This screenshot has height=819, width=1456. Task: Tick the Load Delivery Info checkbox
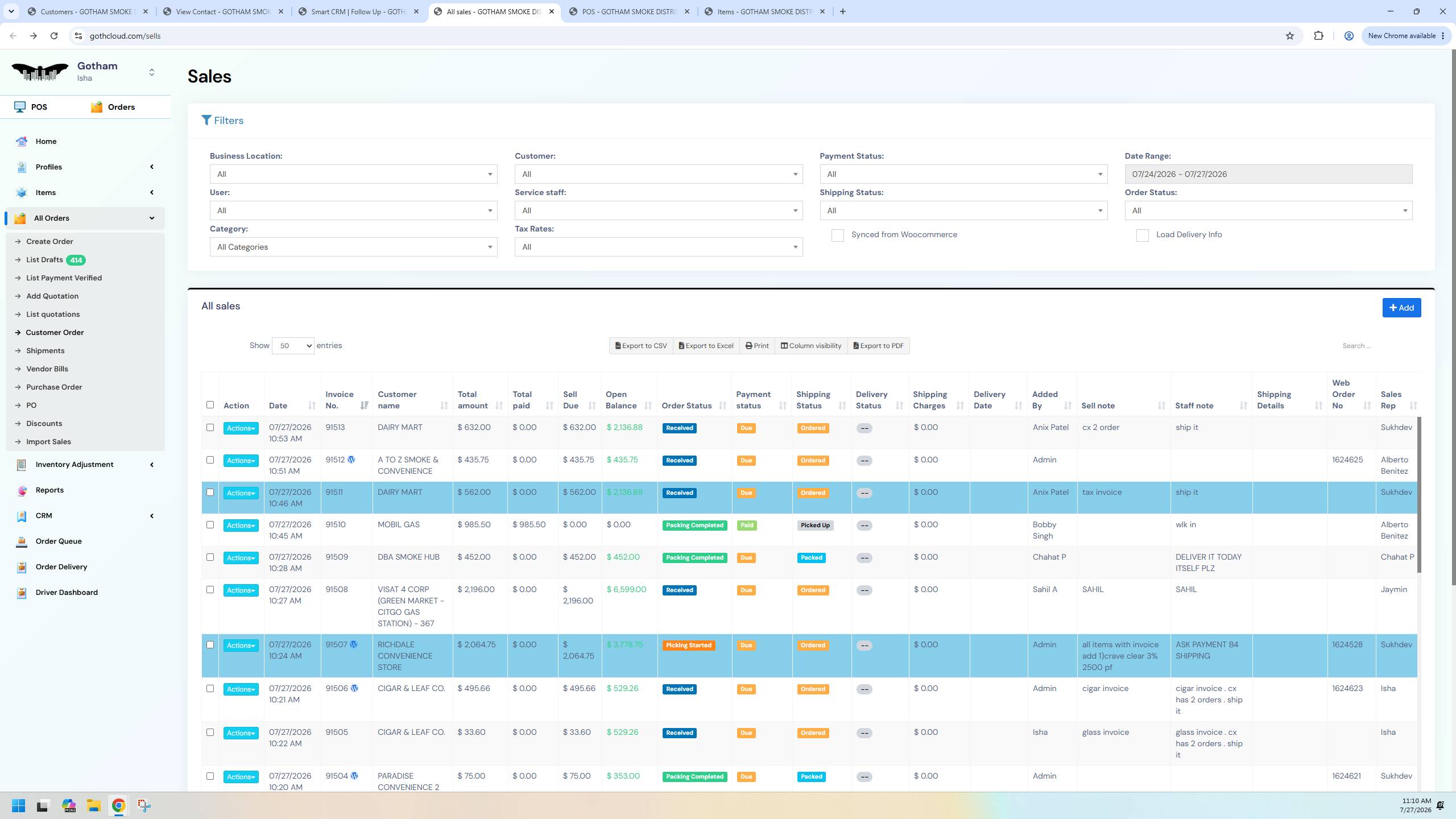(1142, 235)
